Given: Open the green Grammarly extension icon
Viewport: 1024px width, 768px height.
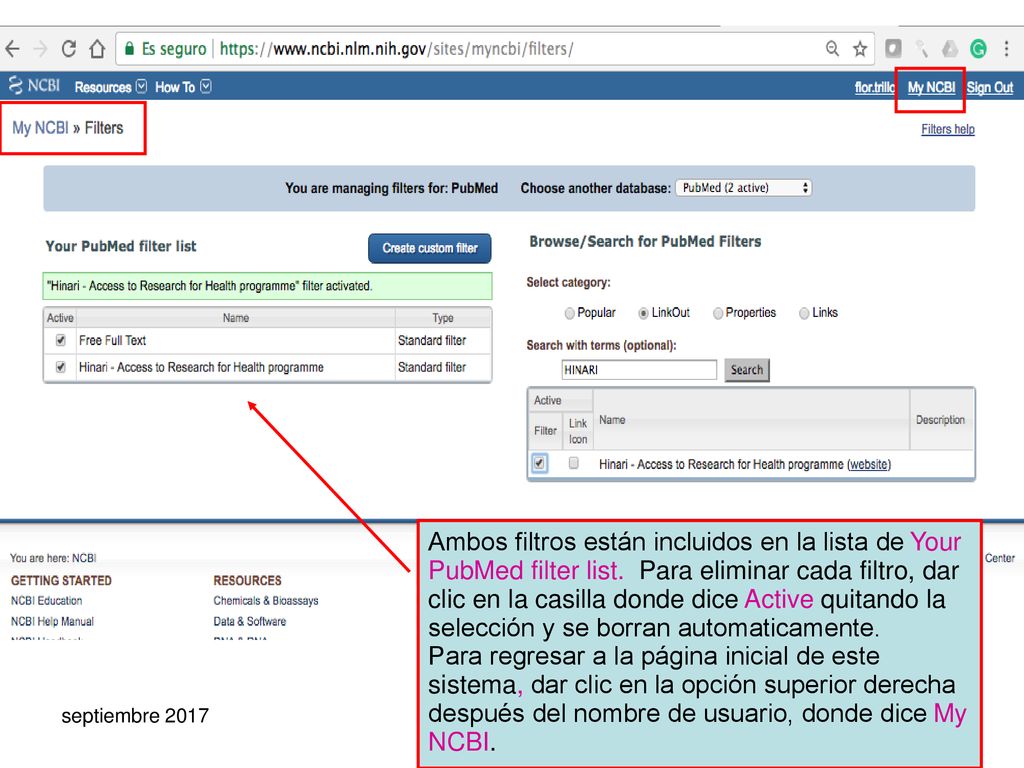Looking at the screenshot, I should (x=978, y=49).
